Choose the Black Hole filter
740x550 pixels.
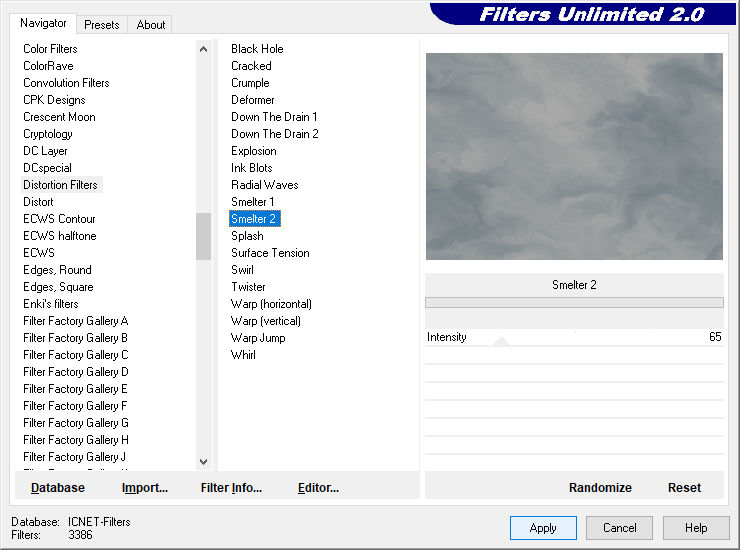[257, 49]
